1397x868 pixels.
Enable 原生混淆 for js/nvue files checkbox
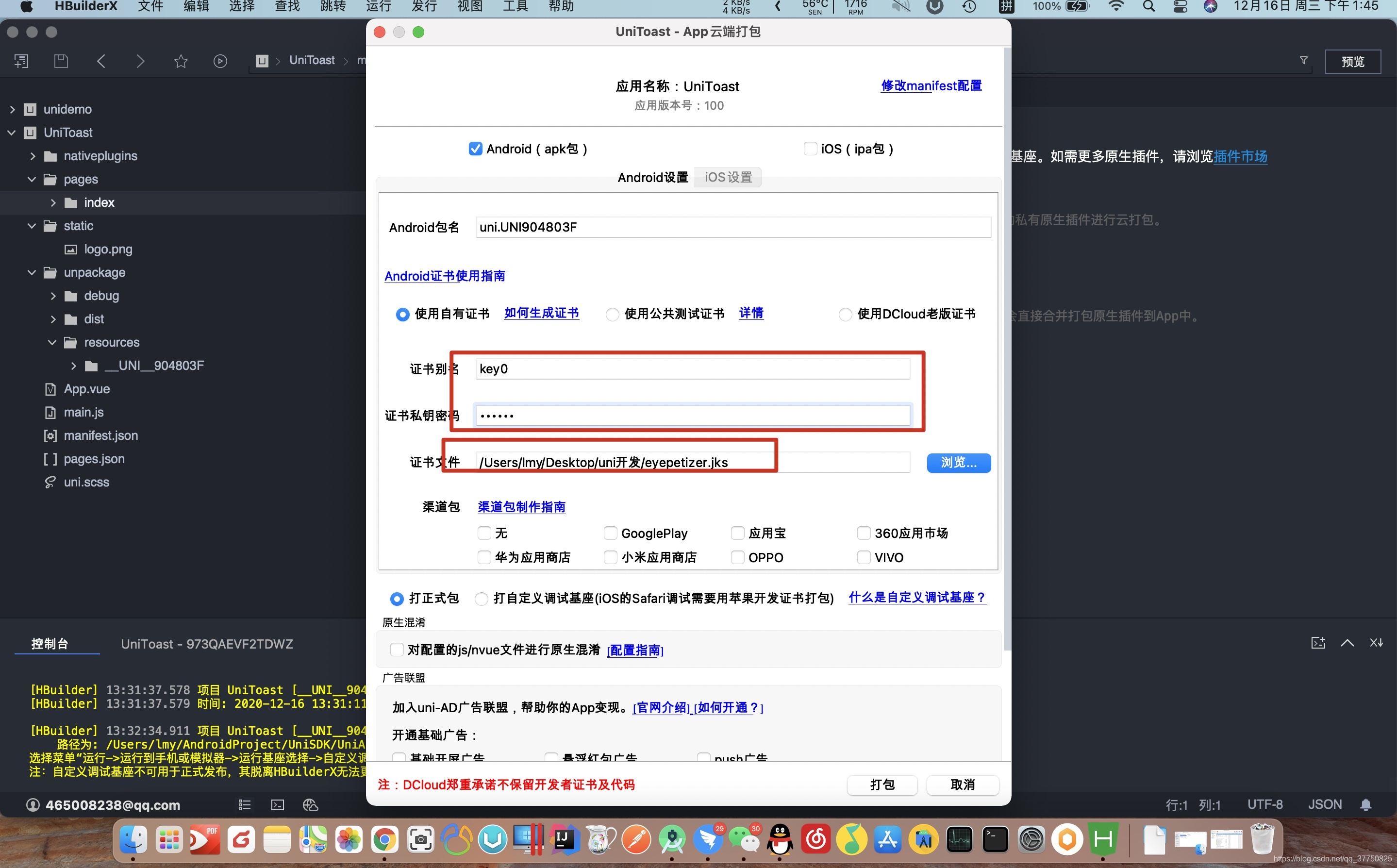pyautogui.click(x=397, y=649)
